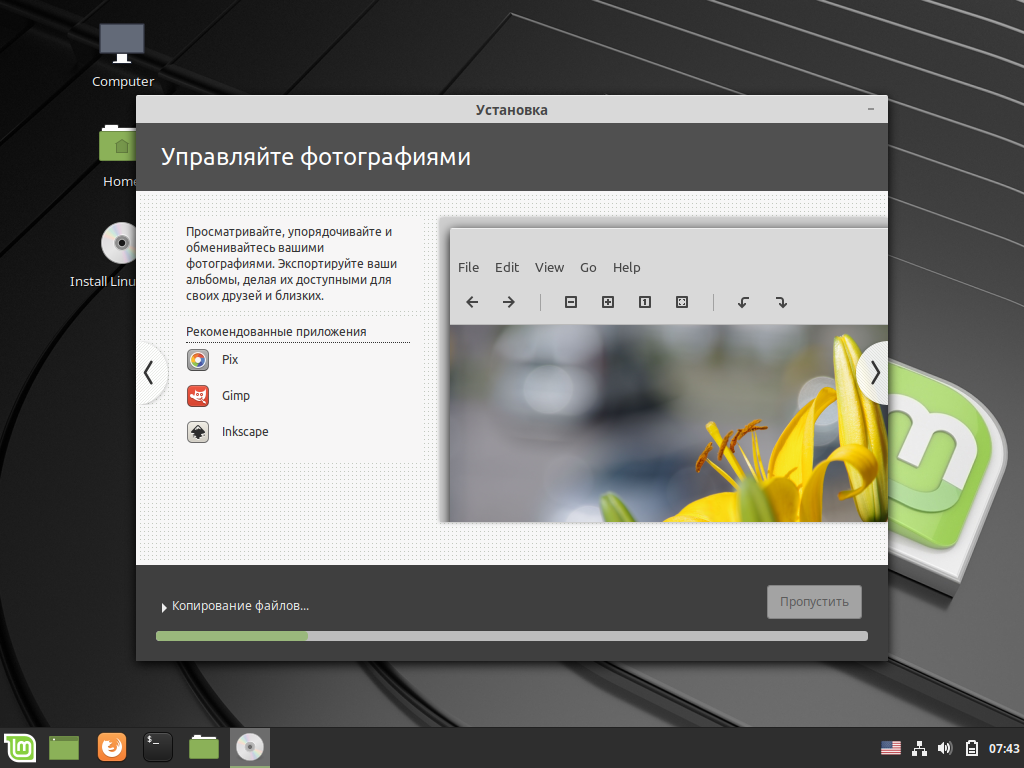Image resolution: width=1024 pixels, height=768 pixels.
Task: Open the Edit menu in the slideshow preview
Action: click(507, 267)
